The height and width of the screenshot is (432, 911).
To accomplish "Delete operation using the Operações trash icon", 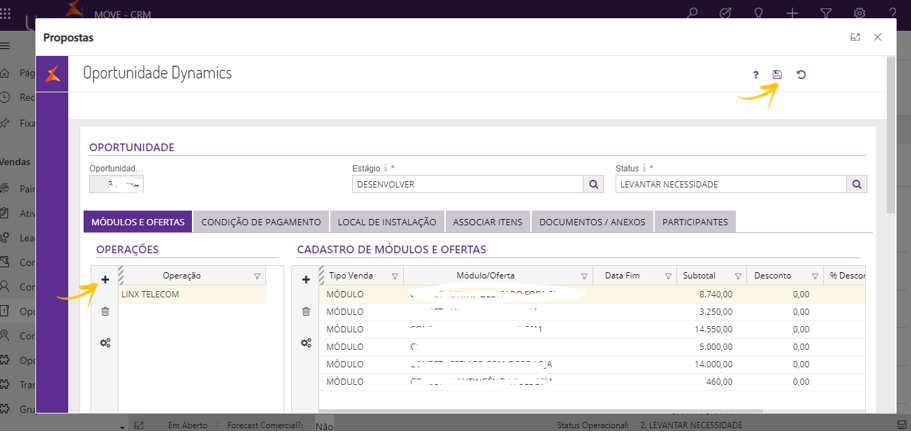I will coord(105,312).
